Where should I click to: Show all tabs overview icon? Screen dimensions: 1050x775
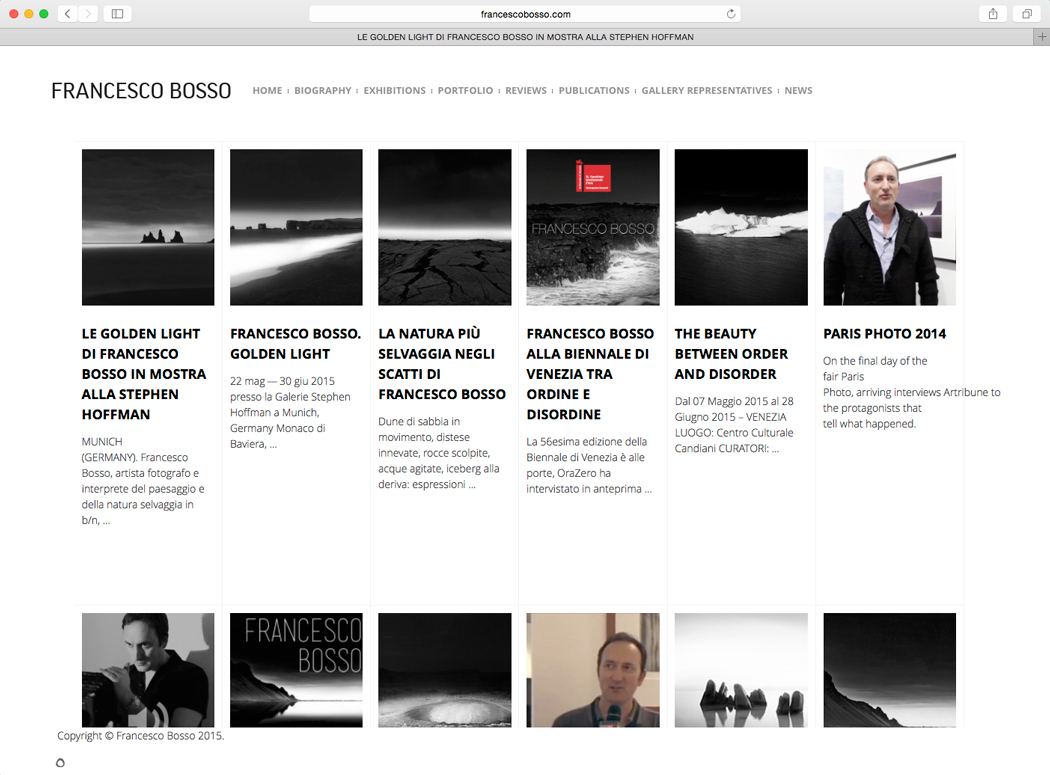point(1027,13)
